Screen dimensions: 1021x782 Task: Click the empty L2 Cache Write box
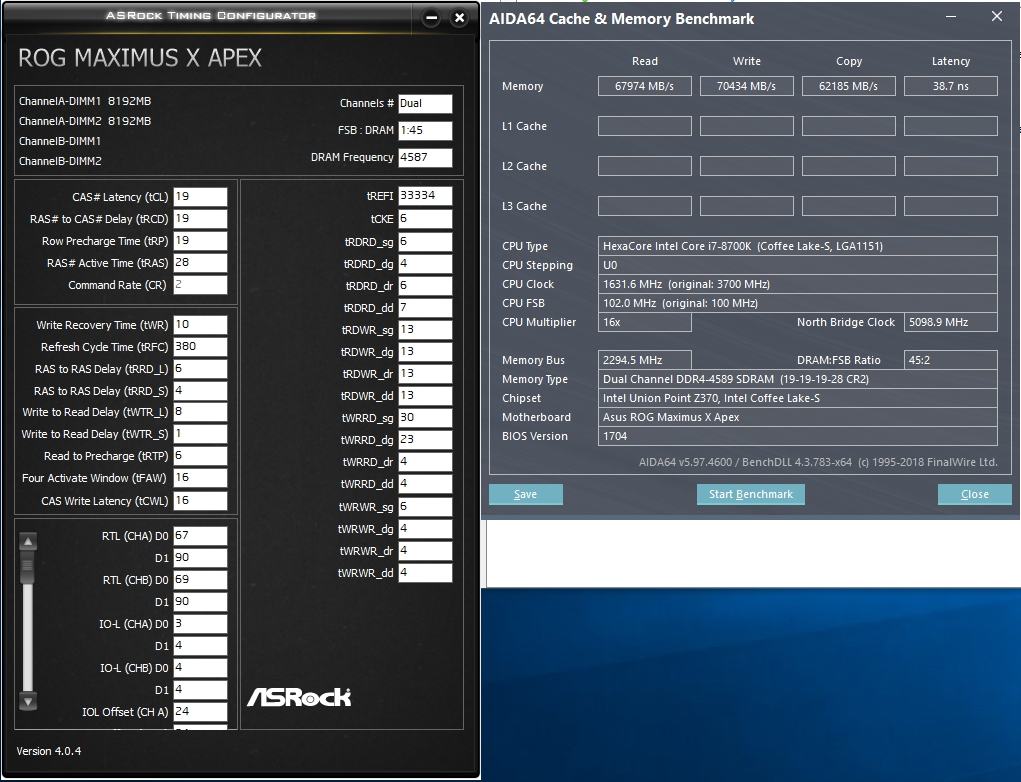point(747,166)
